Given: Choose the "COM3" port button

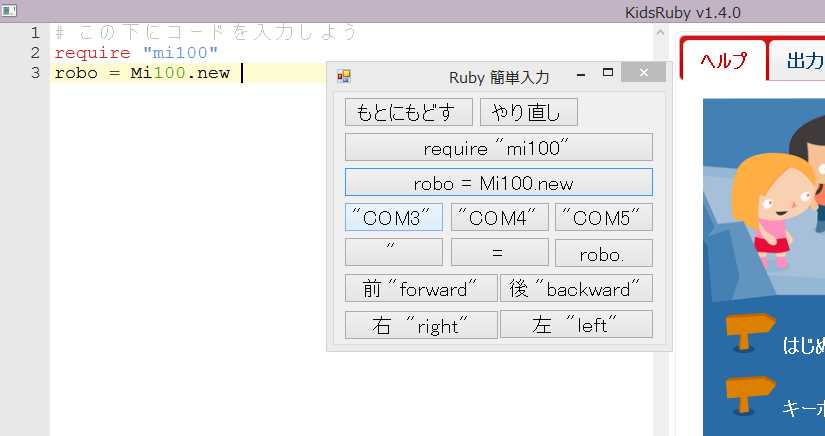Looking at the screenshot, I should coord(394,217).
